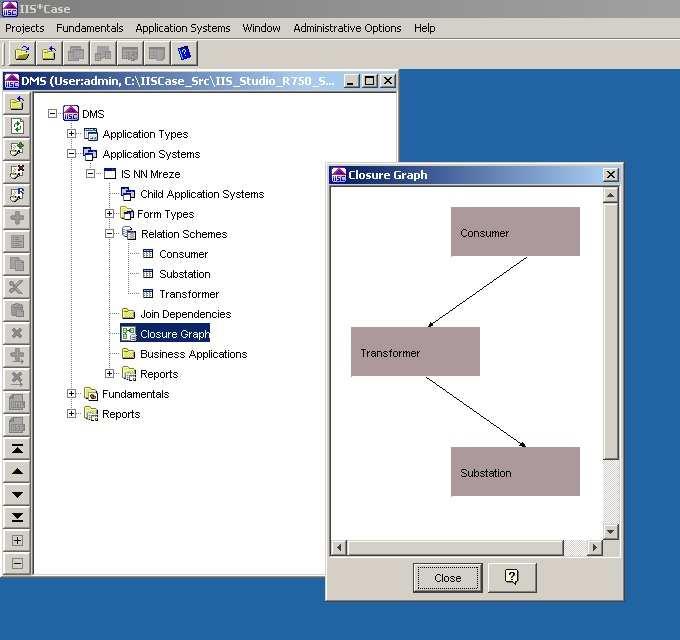
Task: Click the vertical scrollbar thumb in Closure Graph
Action: click(611, 331)
